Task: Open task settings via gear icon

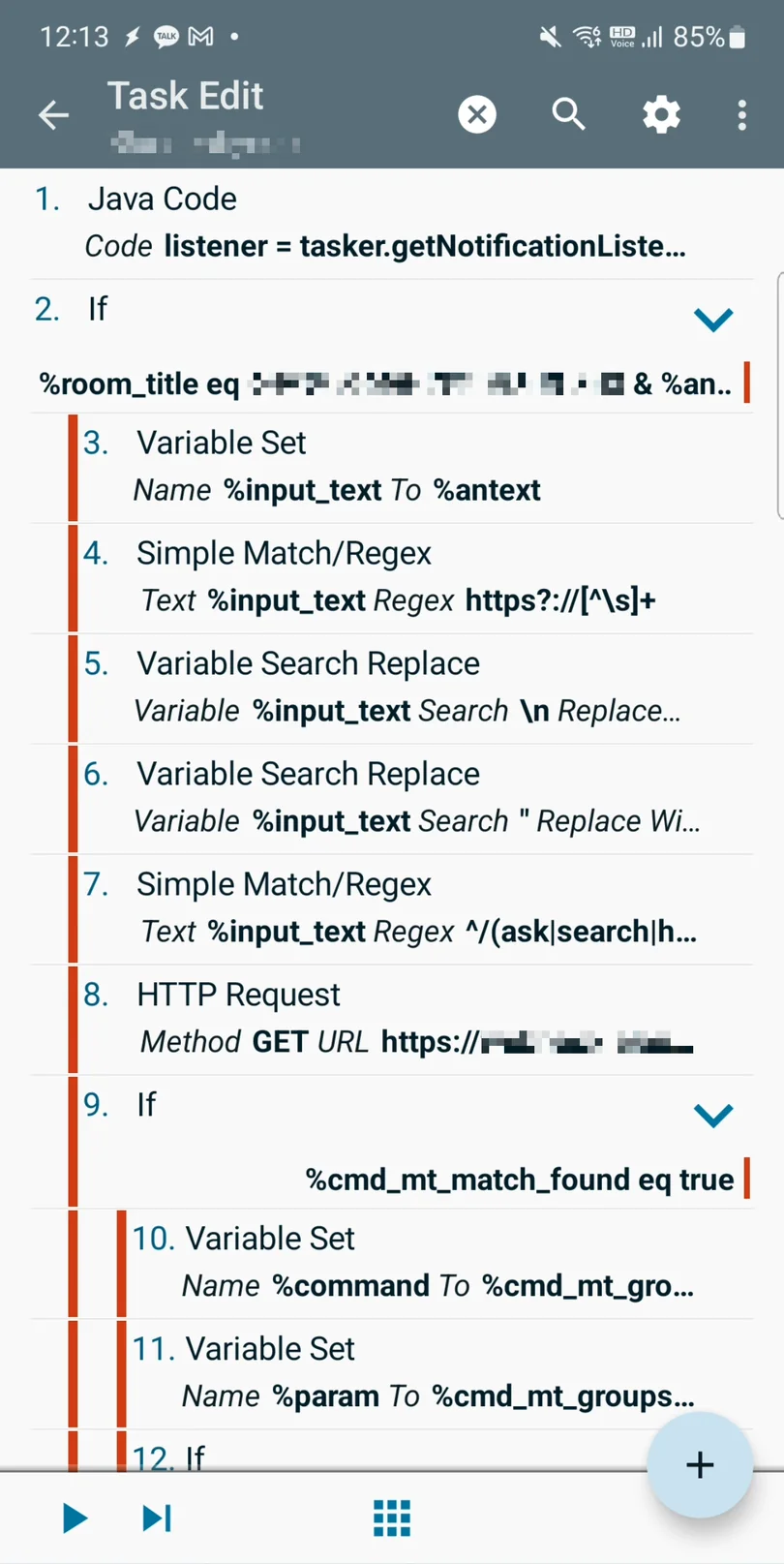Action: [x=661, y=115]
